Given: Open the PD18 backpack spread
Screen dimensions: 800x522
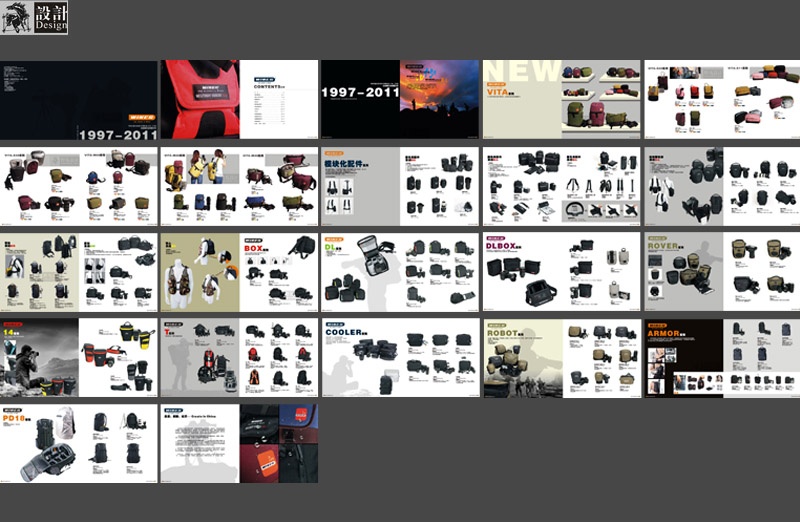Looking at the screenshot, I should tap(79, 444).
